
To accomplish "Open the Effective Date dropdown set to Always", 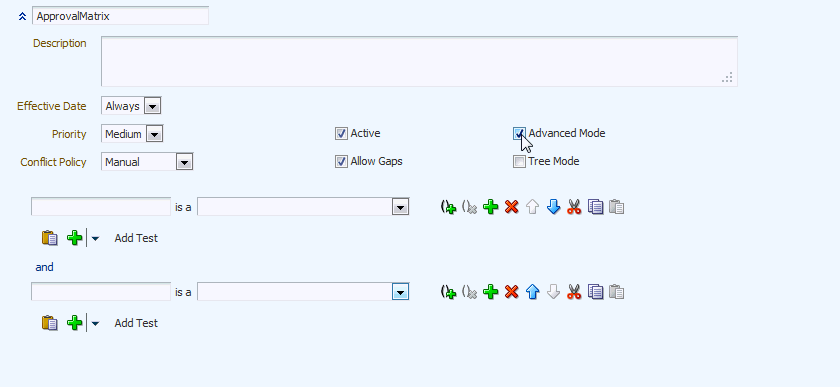I will (x=152, y=106).
